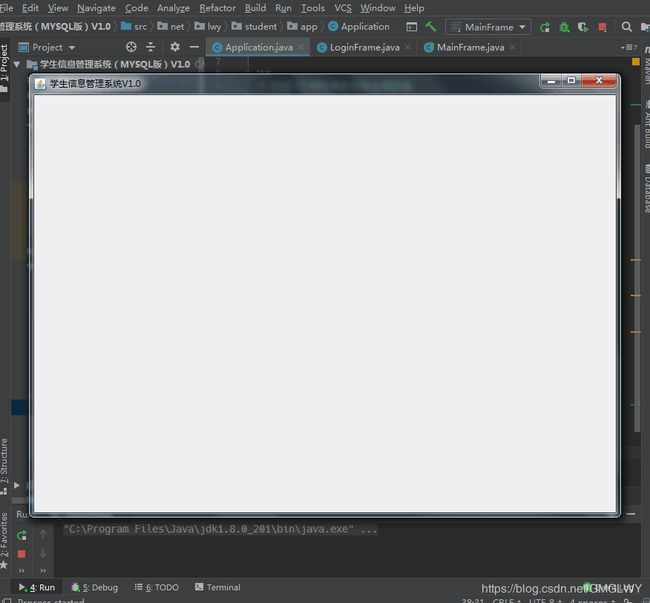Open the View menu
Viewport: 650px width, 603px height.
pyautogui.click(x=58, y=8)
